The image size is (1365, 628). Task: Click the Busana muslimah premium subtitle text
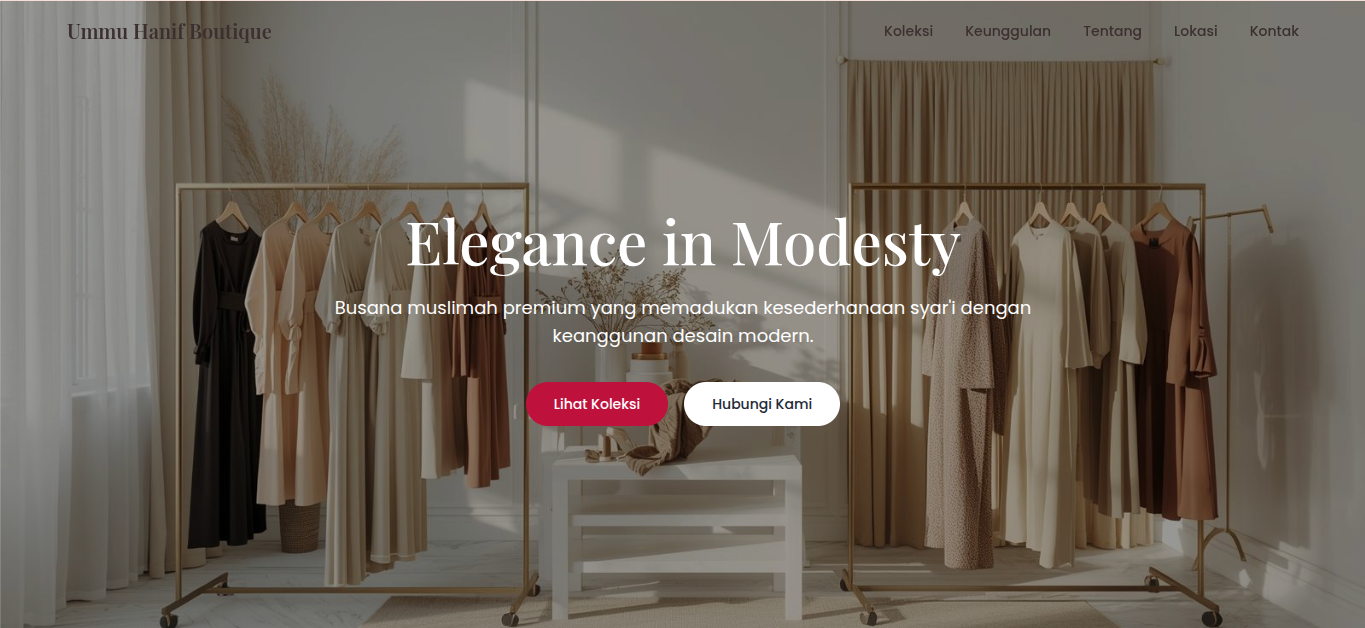683,322
